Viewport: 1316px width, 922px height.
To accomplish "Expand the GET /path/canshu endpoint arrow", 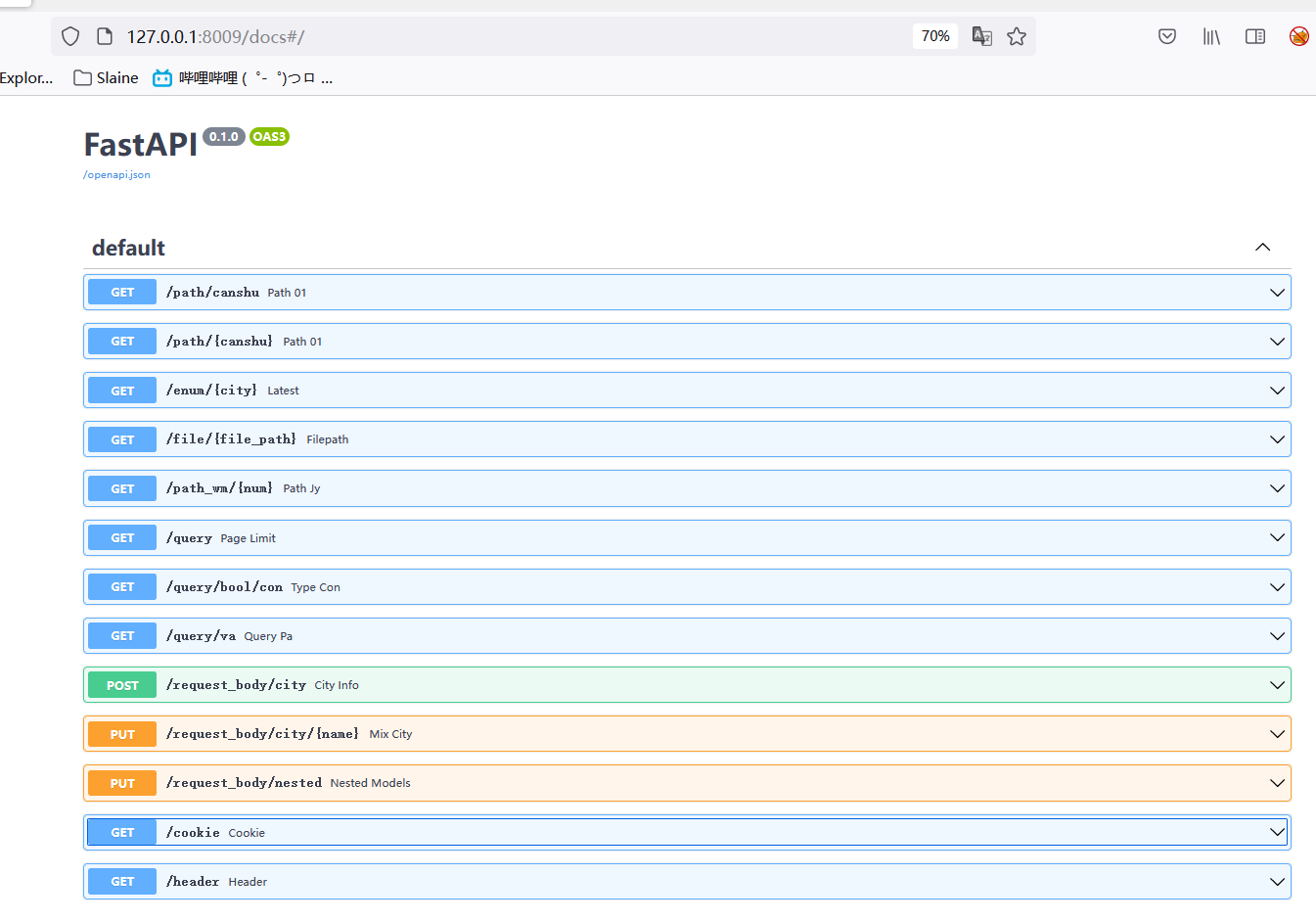I will coord(1277,293).
